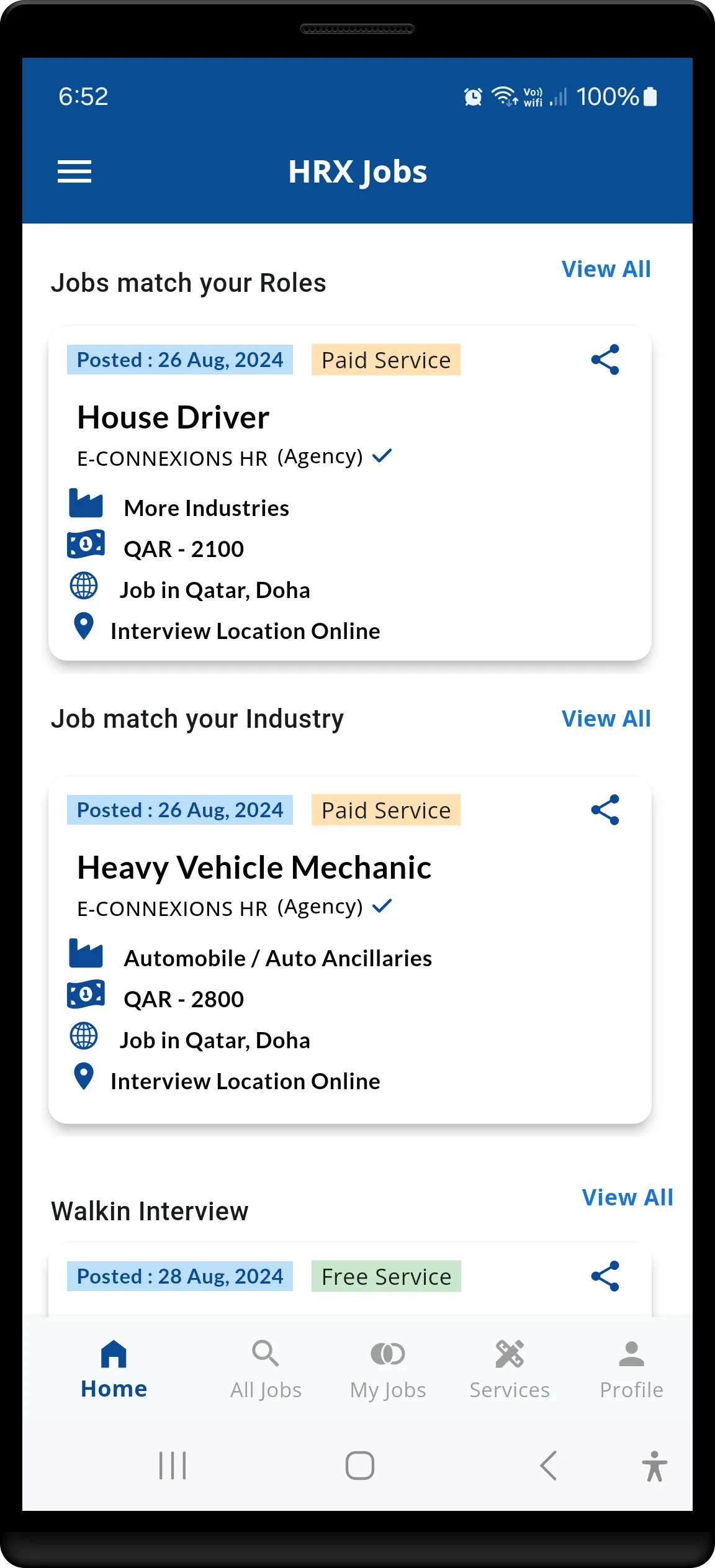The width and height of the screenshot is (715, 1568).
Task: Tap the Wi-Fi icon in status bar
Action: pos(505,96)
